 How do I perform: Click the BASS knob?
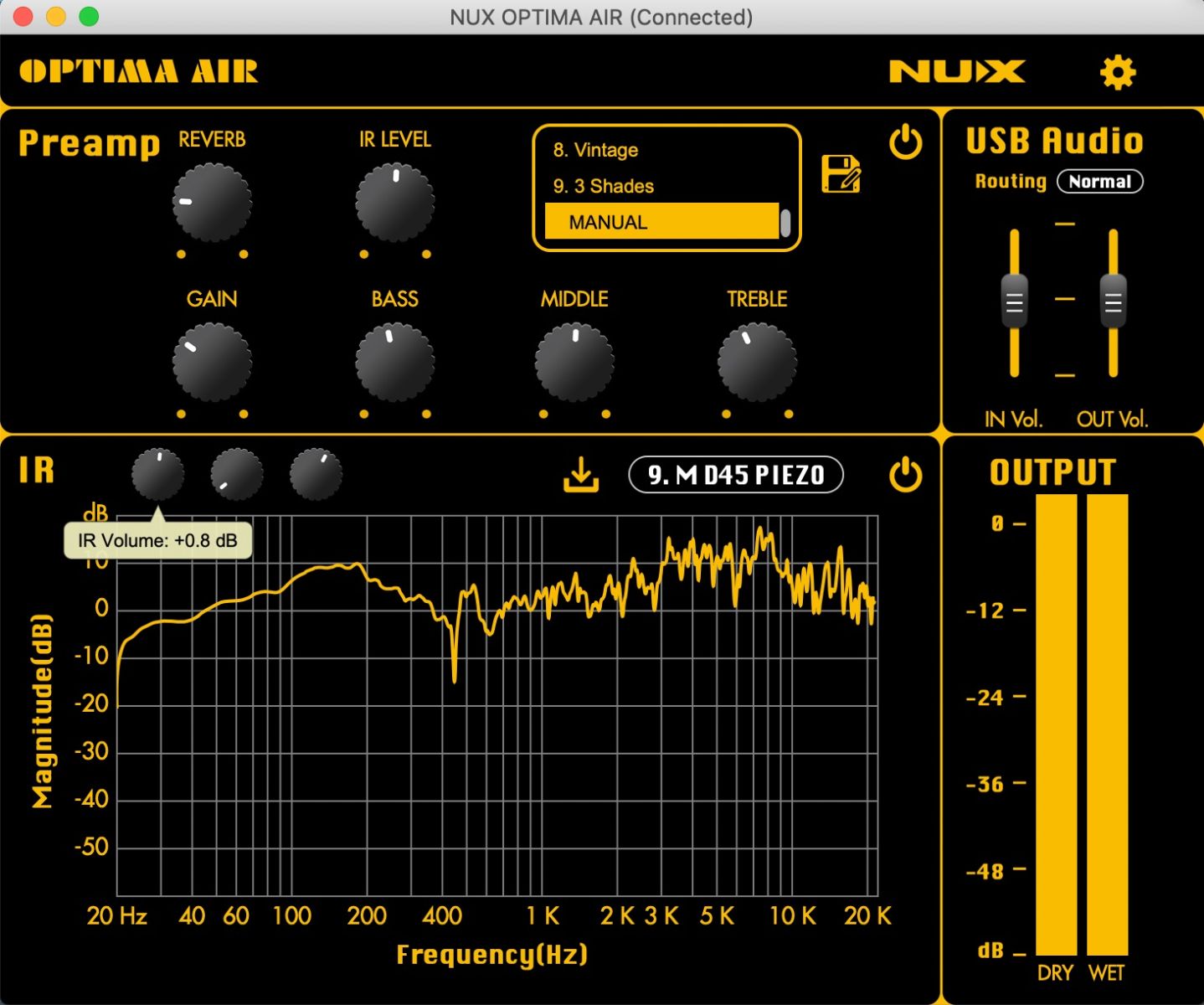(394, 363)
